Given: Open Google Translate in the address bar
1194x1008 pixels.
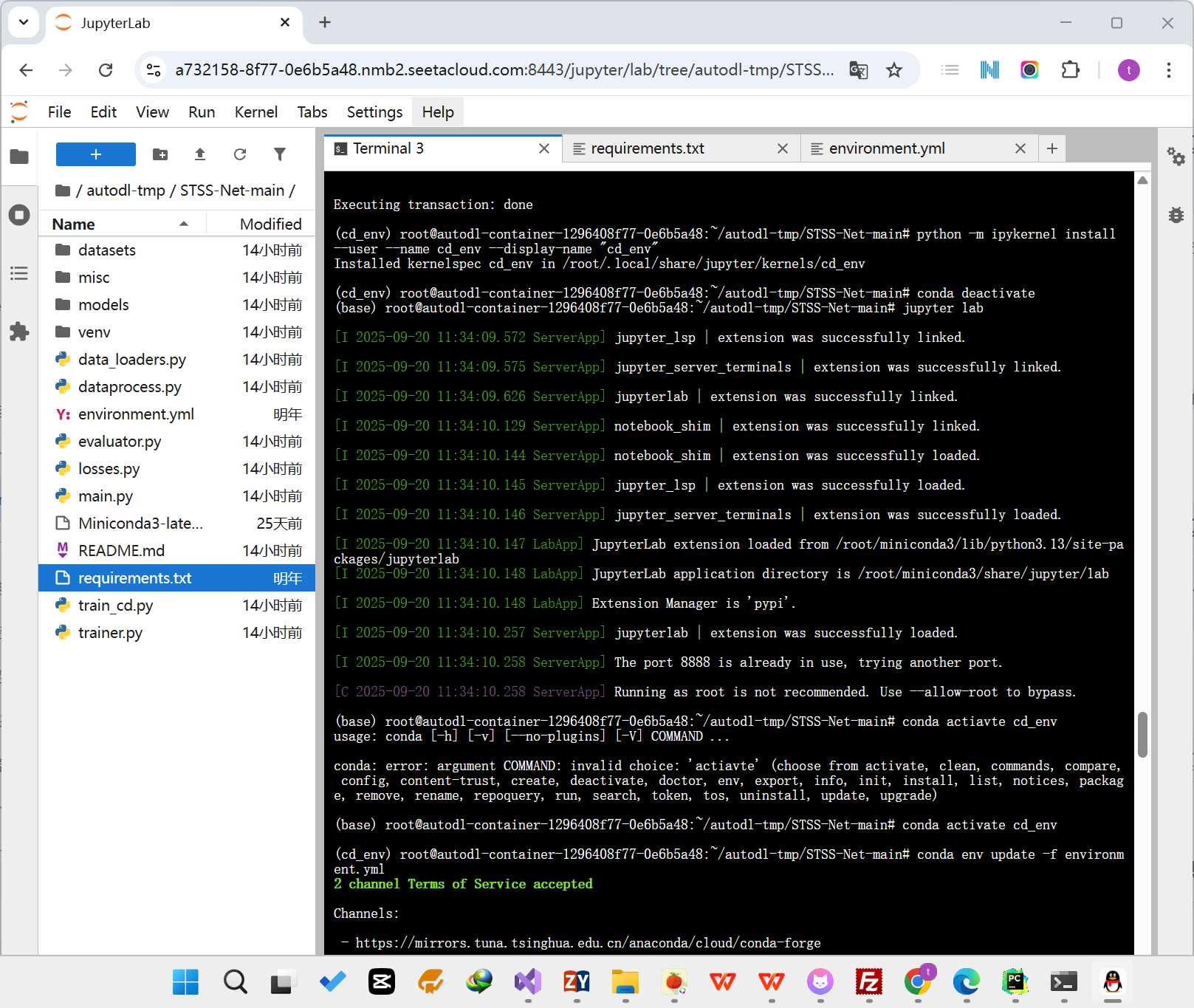Looking at the screenshot, I should 858,70.
